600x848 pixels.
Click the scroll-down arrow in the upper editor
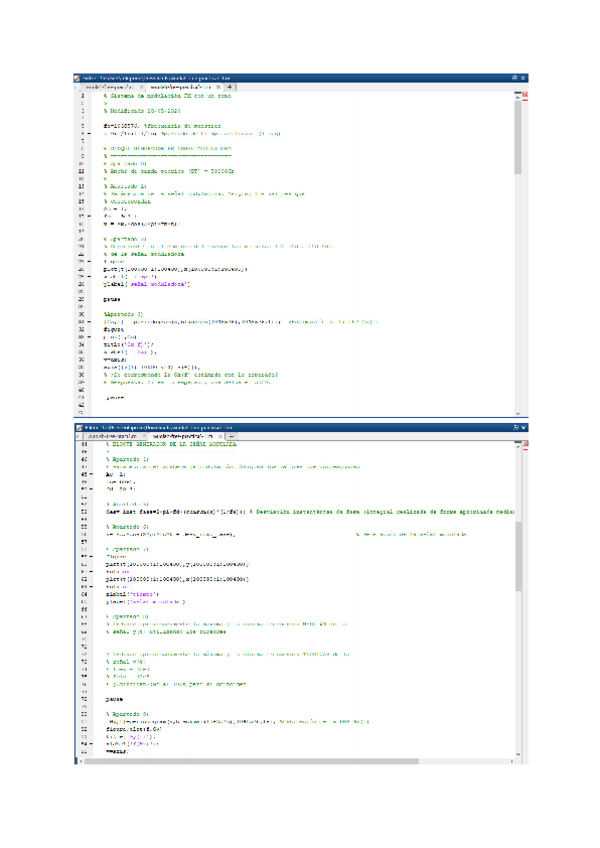coord(517,412)
